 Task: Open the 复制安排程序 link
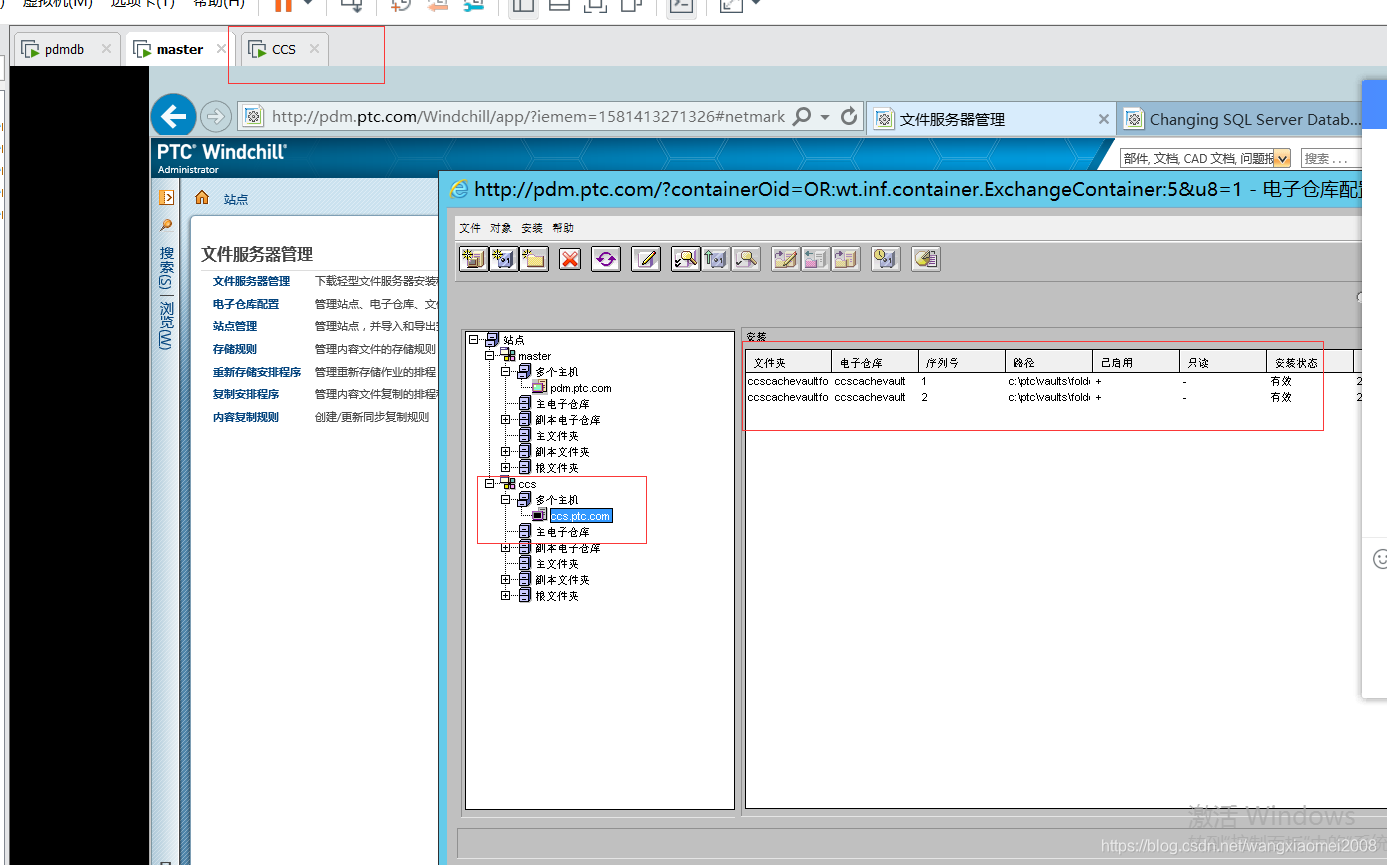click(246, 394)
